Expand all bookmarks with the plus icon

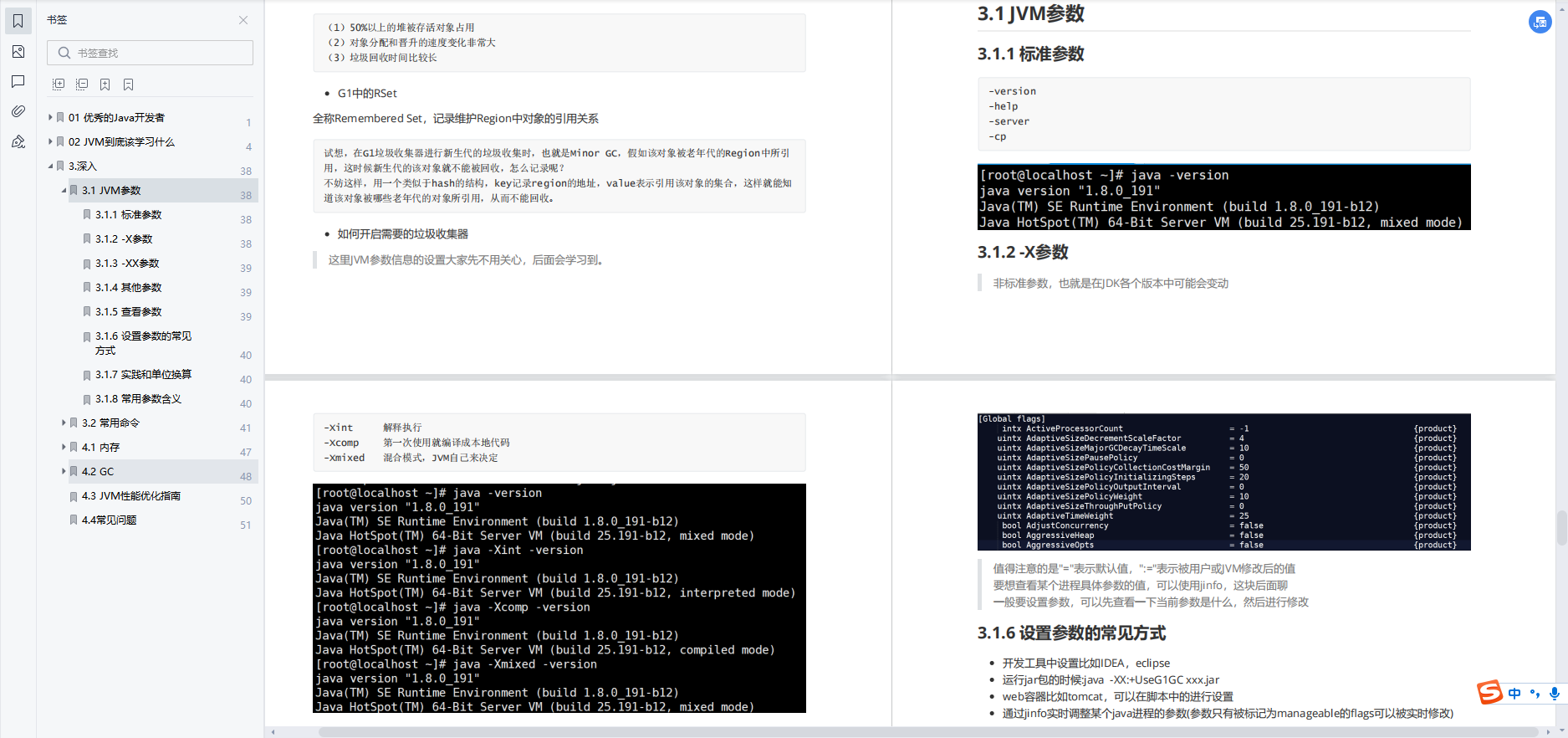click(59, 85)
